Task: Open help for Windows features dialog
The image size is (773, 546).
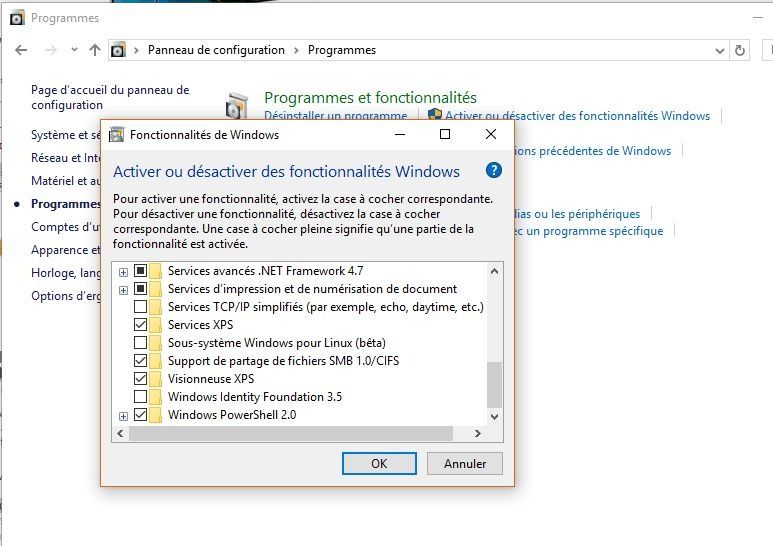Action: 493,171
